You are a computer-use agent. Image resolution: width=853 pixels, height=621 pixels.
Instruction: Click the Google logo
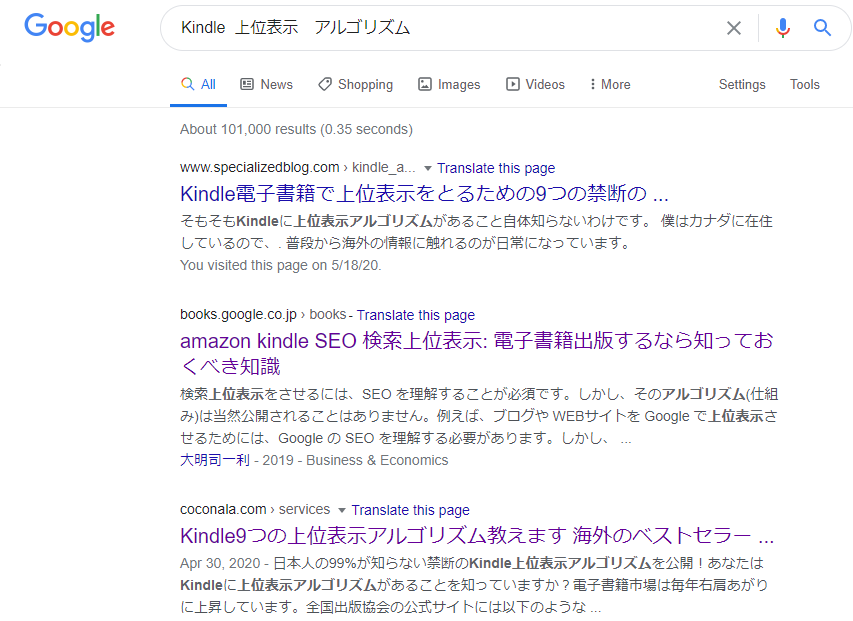[70, 27]
